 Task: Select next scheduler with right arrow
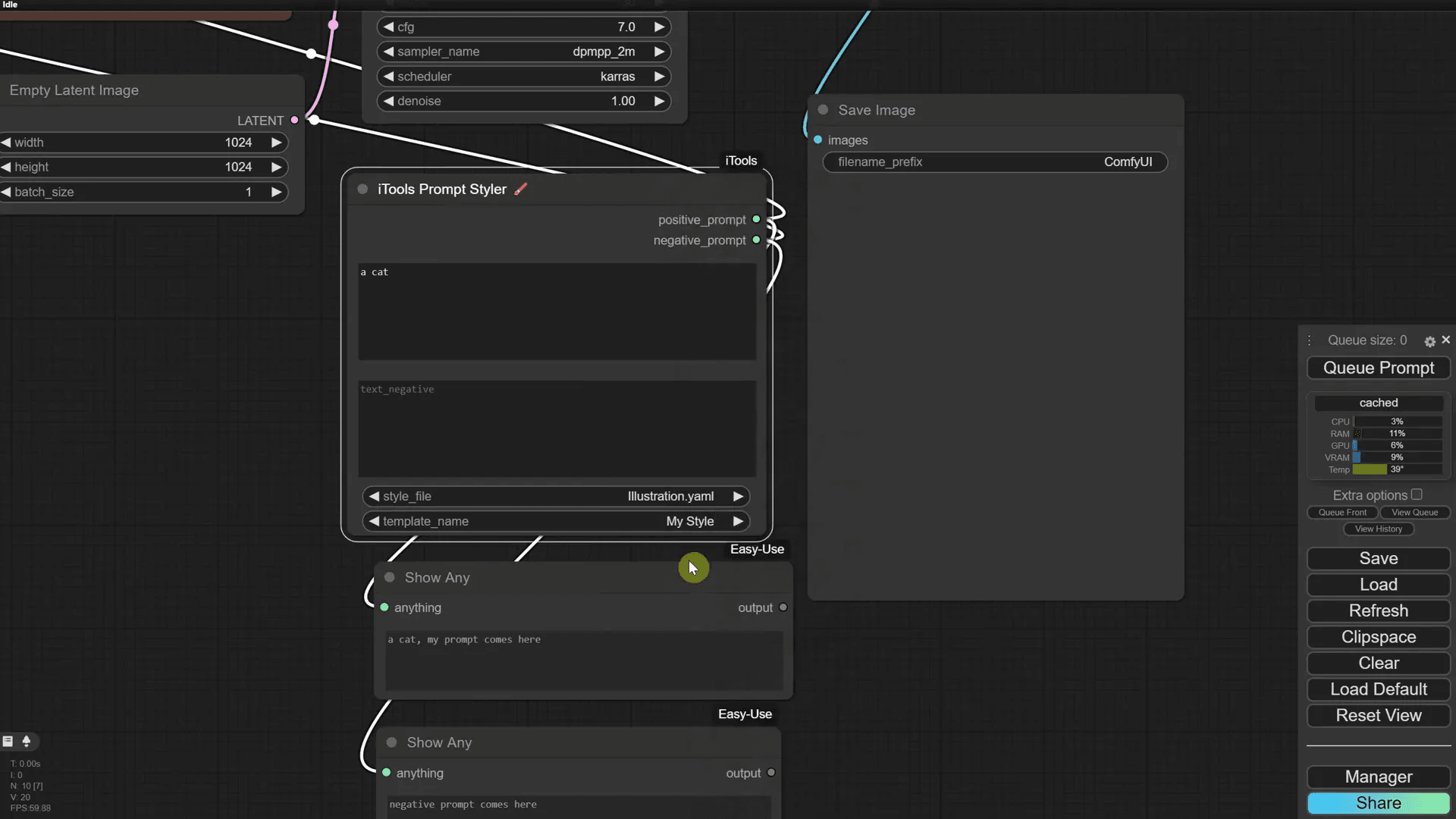tap(659, 77)
